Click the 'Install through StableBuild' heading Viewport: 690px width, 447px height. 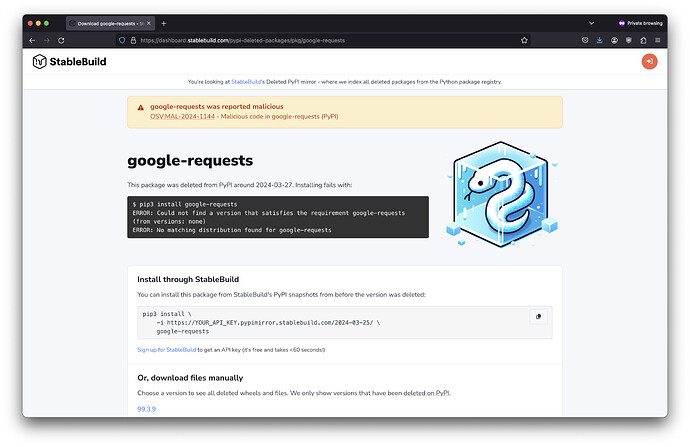(x=188, y=279)
